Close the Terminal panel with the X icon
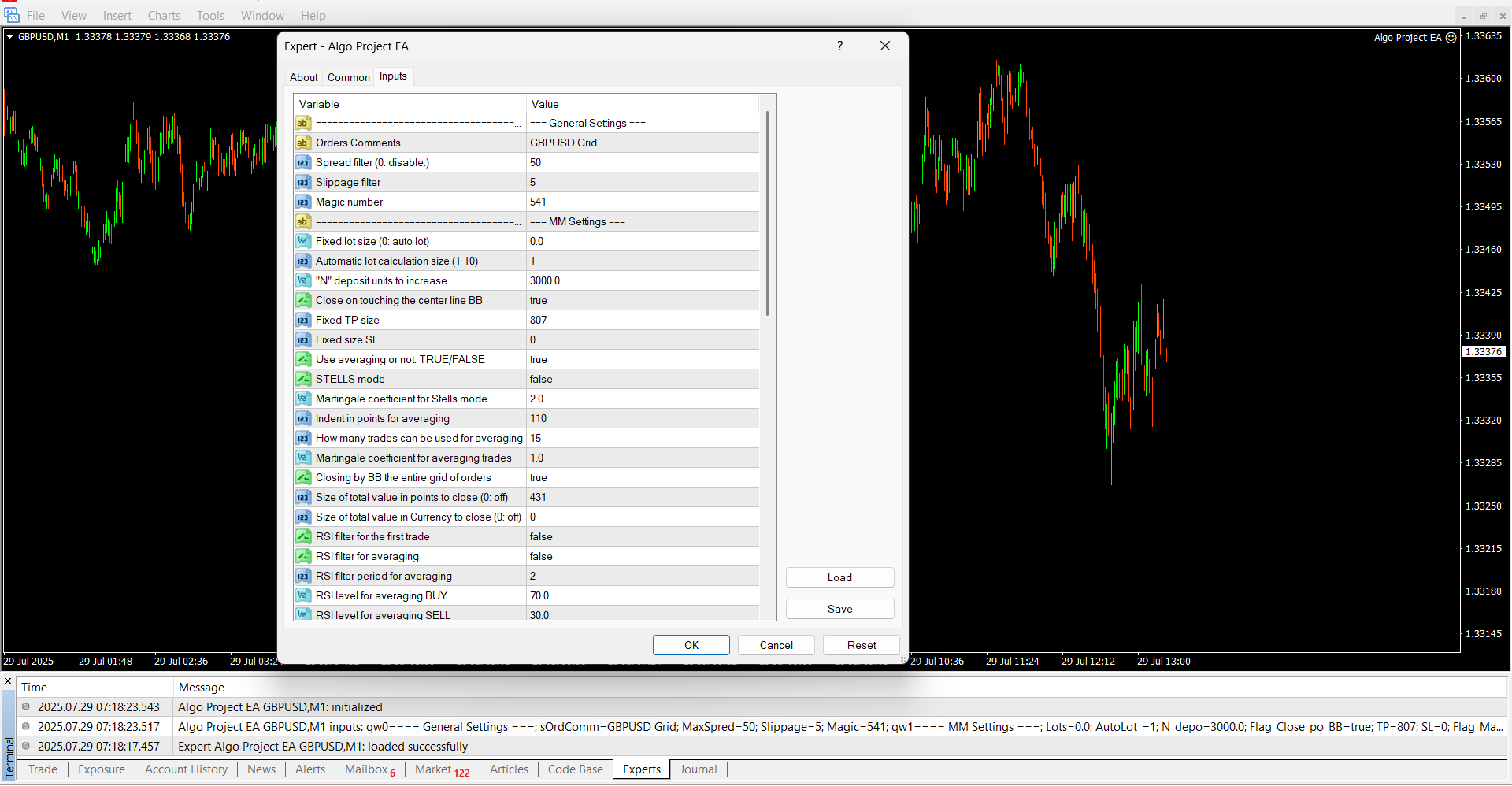1512x786 pixels. 8,681
